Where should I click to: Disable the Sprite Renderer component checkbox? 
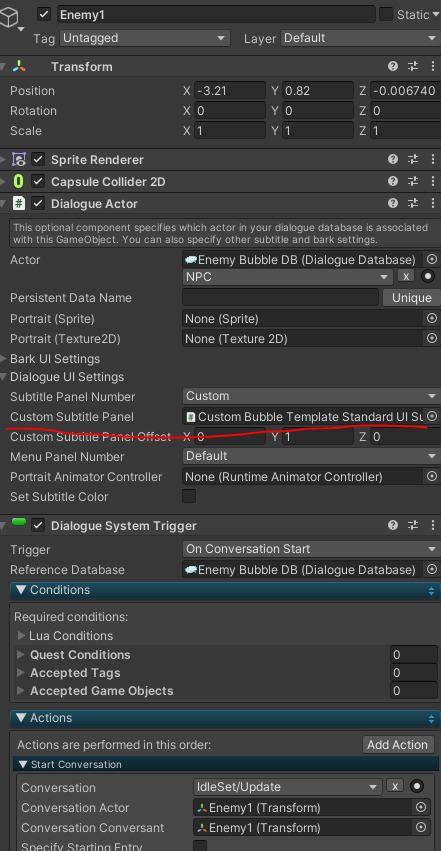click(38, 159)
